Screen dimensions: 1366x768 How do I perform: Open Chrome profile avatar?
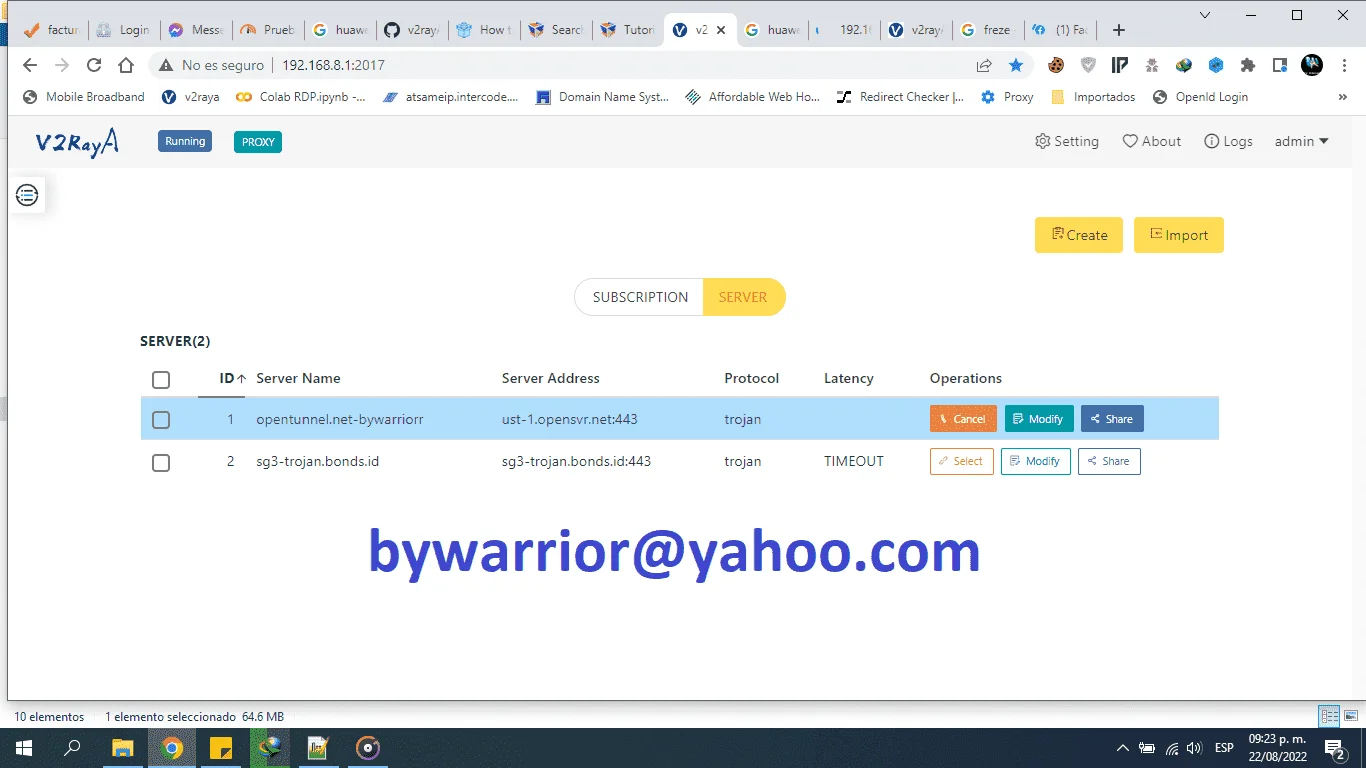coord(1312,65)
